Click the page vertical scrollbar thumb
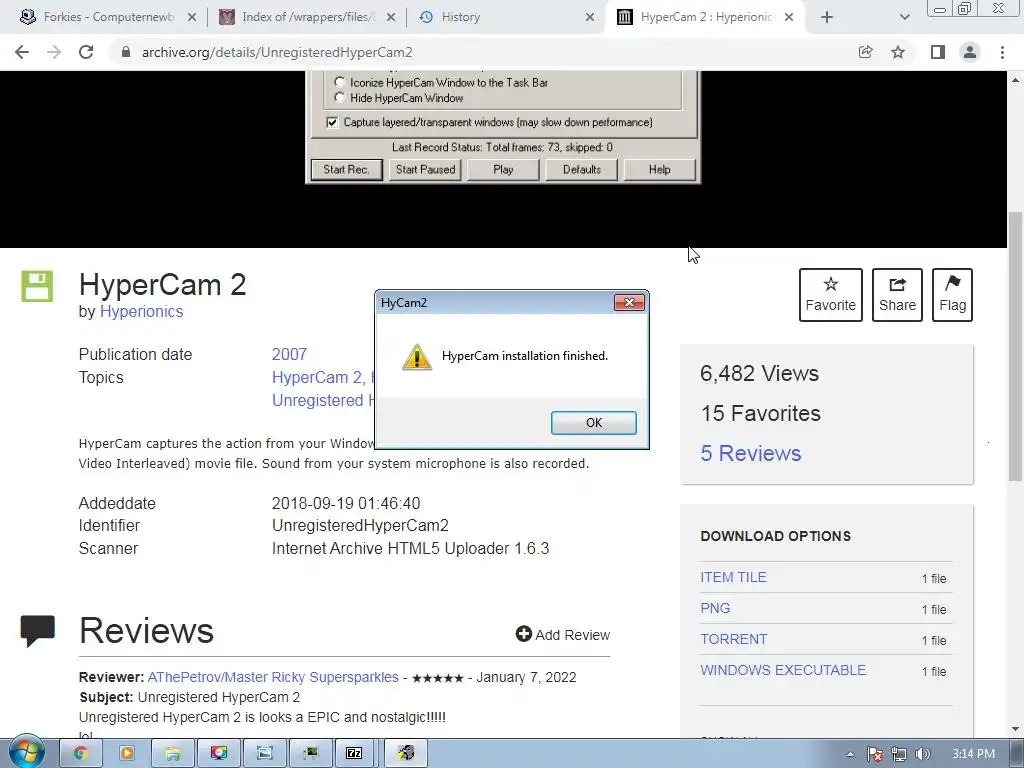This screenshot has width=1024, height=768. point(1015,347)
